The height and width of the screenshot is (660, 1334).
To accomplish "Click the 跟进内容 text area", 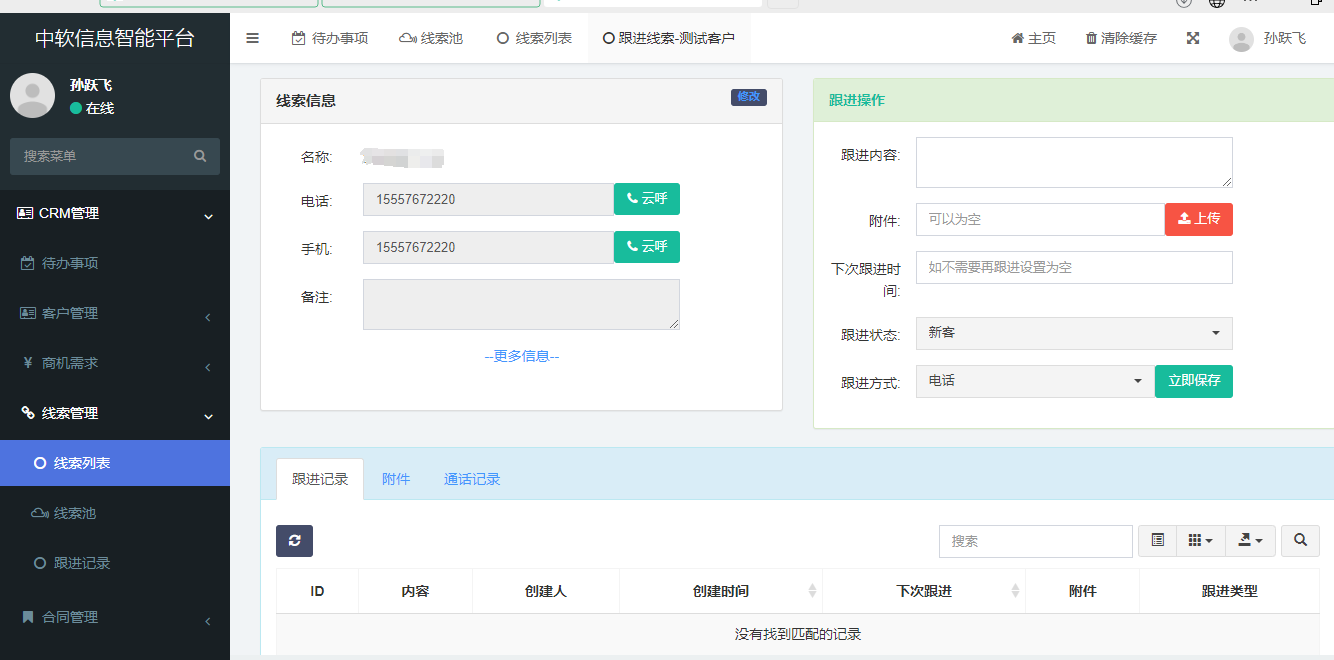I will 1073,162.
